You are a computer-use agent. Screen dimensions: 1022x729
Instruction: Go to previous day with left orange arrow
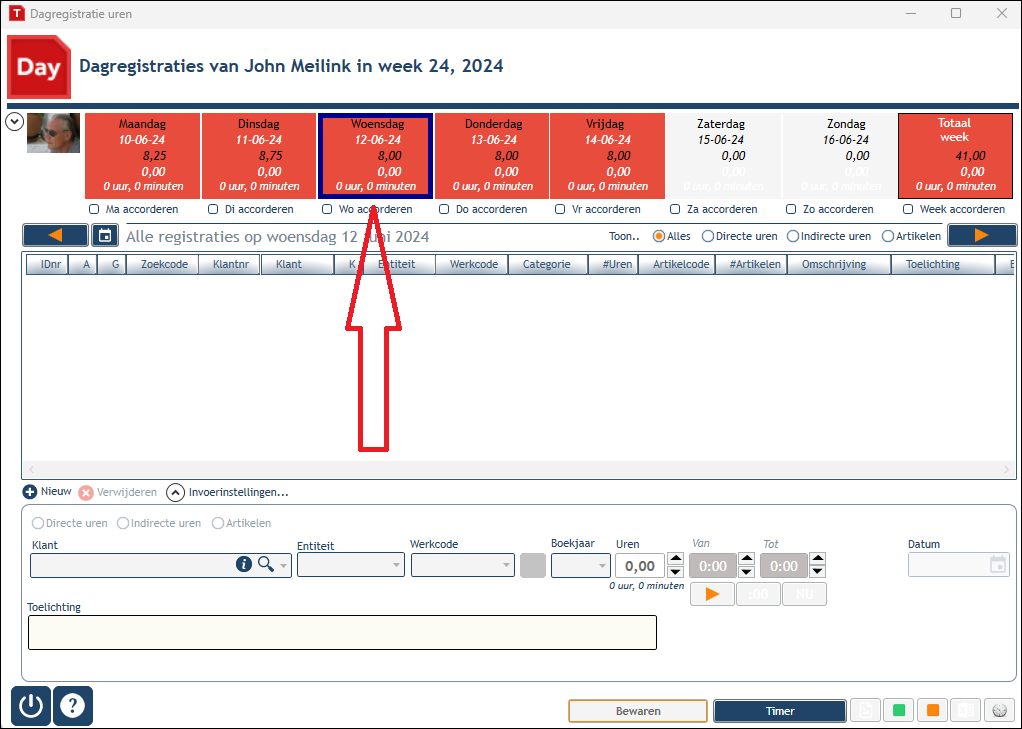55,235
